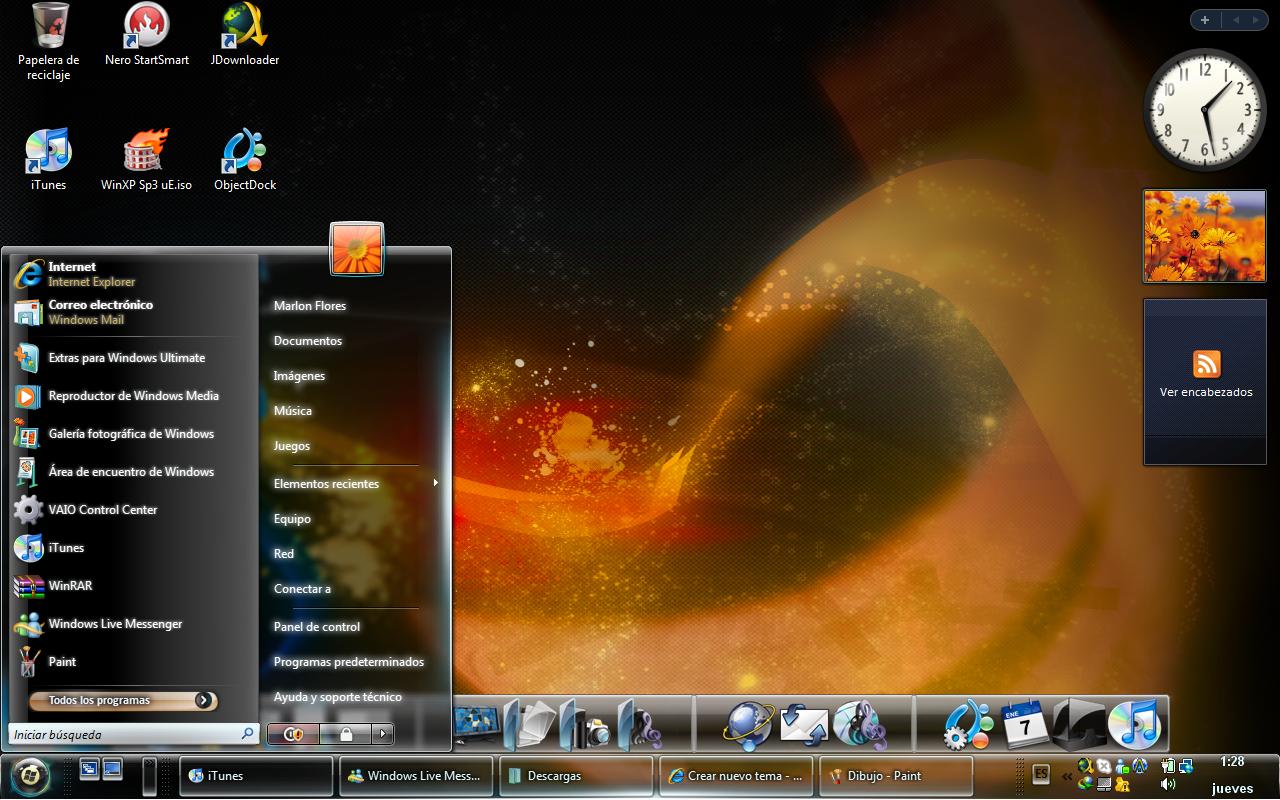Launch iTunes from the dock
Viewport: 1280px width, 800px height.
(1135, 724)
